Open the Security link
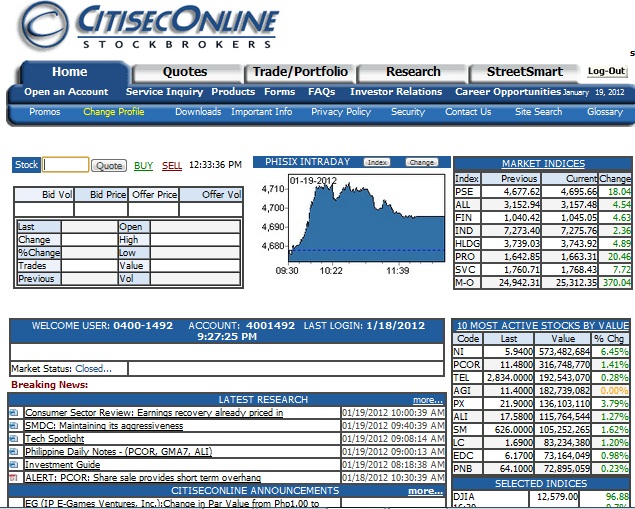635x509 pixels. pyautogui.click(x=408, y=112)
